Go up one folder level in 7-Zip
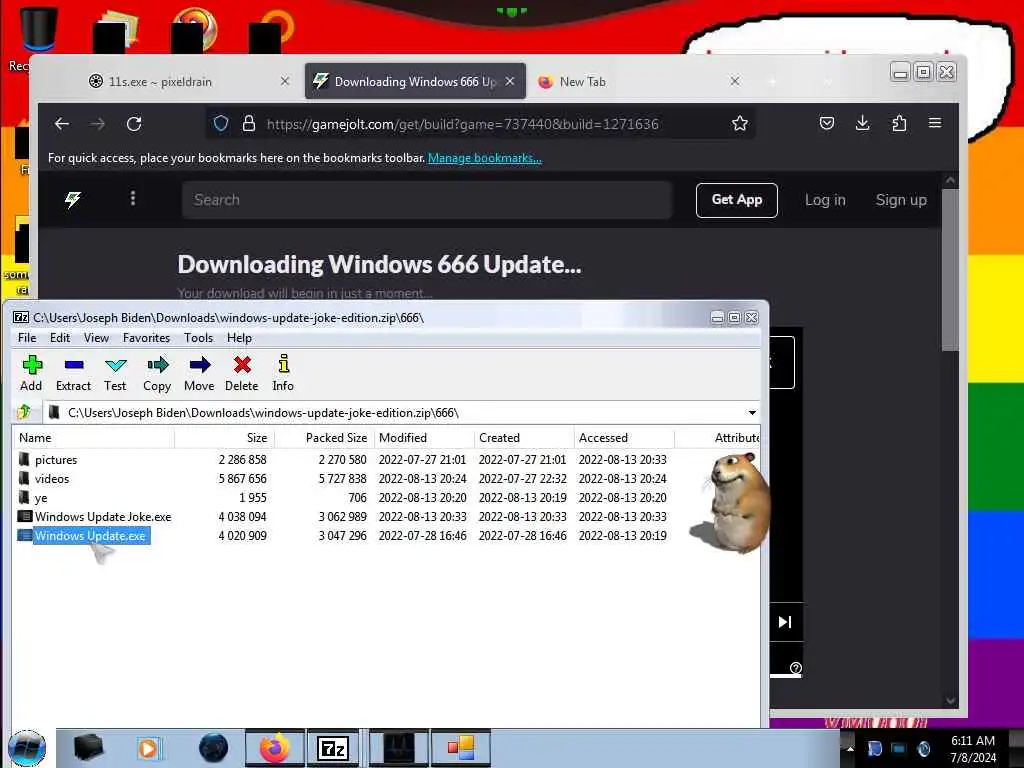 [24, 413]
